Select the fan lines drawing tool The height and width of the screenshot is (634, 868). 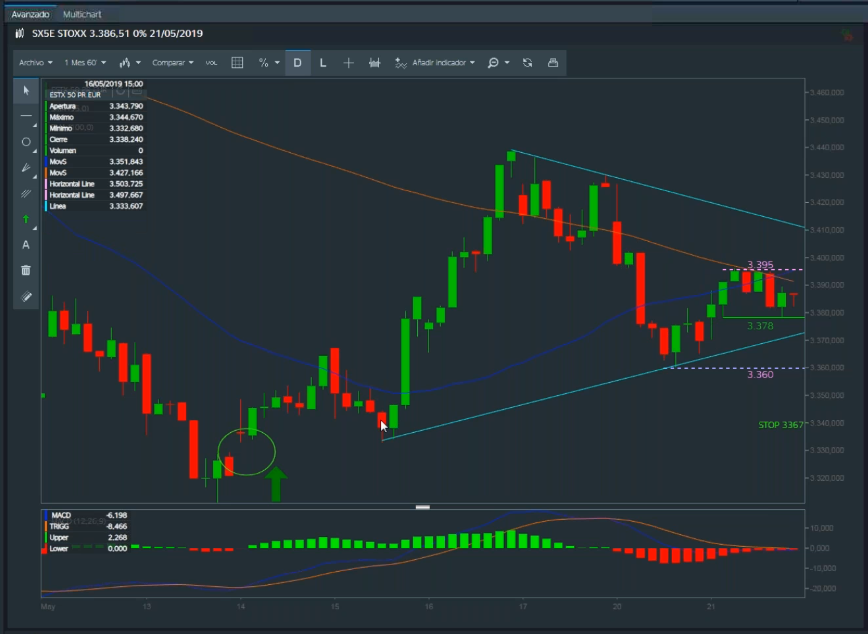coord(26,167)
